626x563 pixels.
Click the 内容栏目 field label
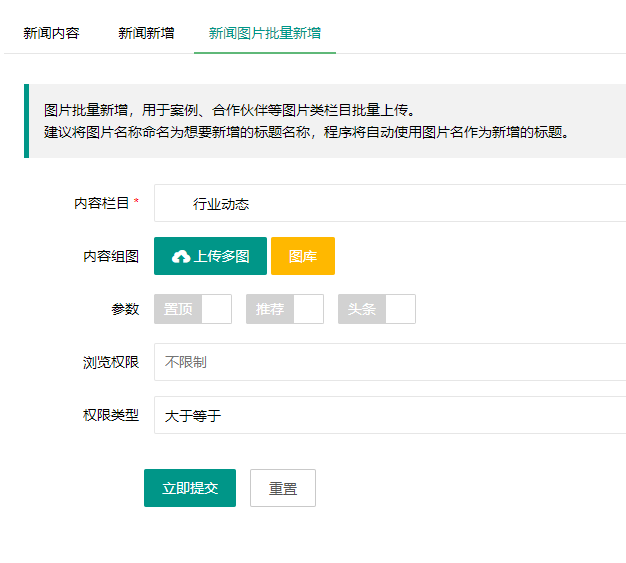102,204
